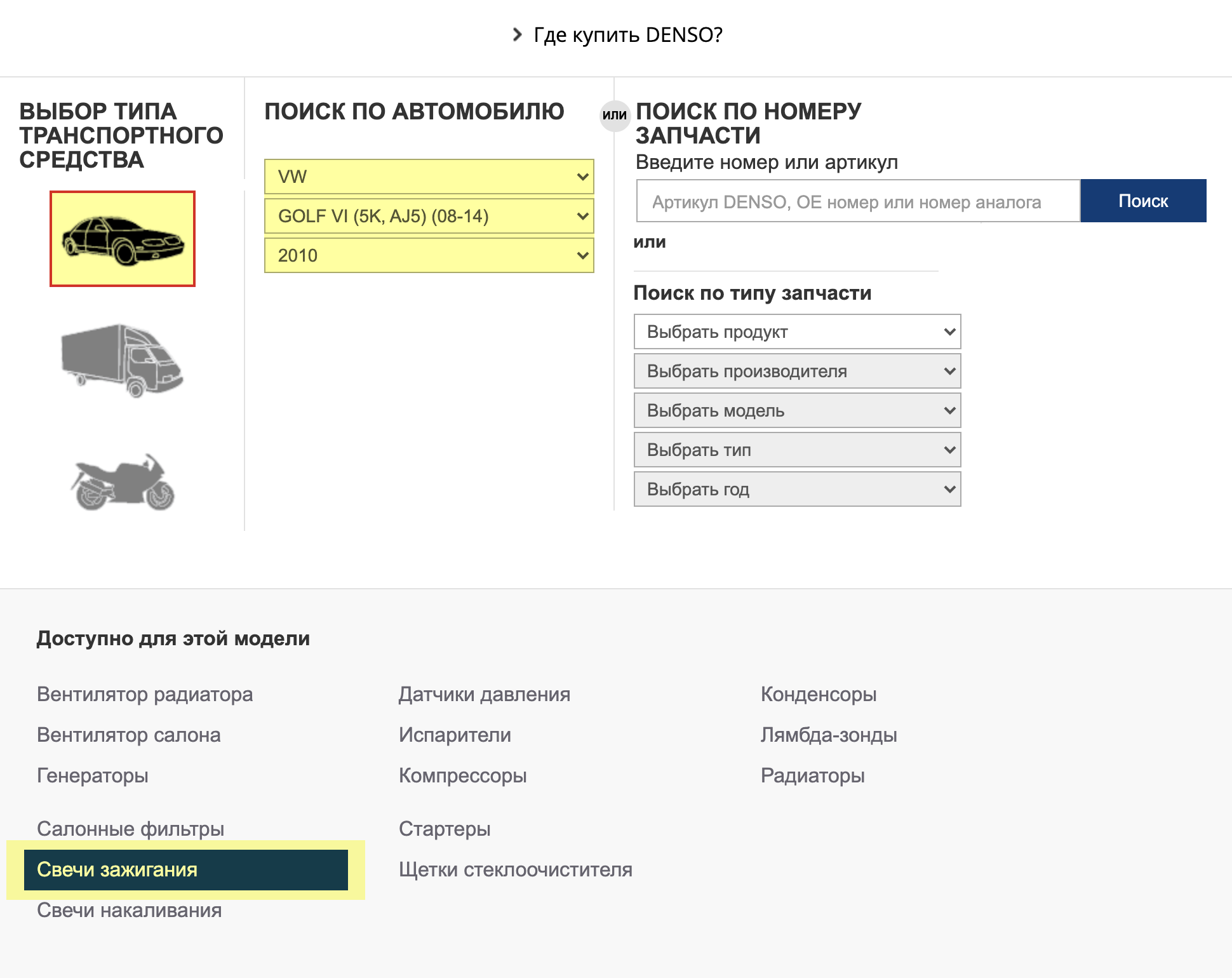
Task: Open the 'Генераторы' category
Action: 93,775
